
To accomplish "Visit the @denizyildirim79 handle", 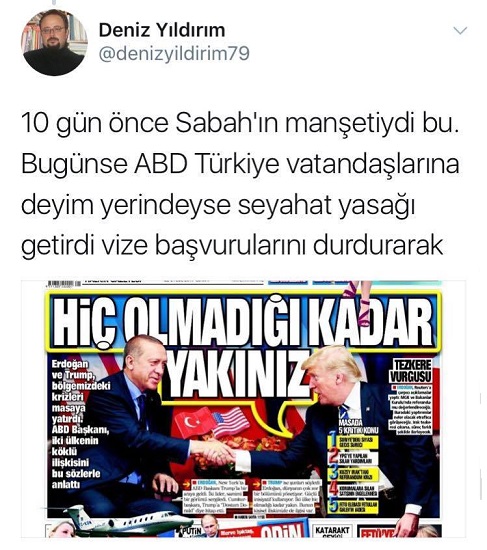I will tap(174, 54).
